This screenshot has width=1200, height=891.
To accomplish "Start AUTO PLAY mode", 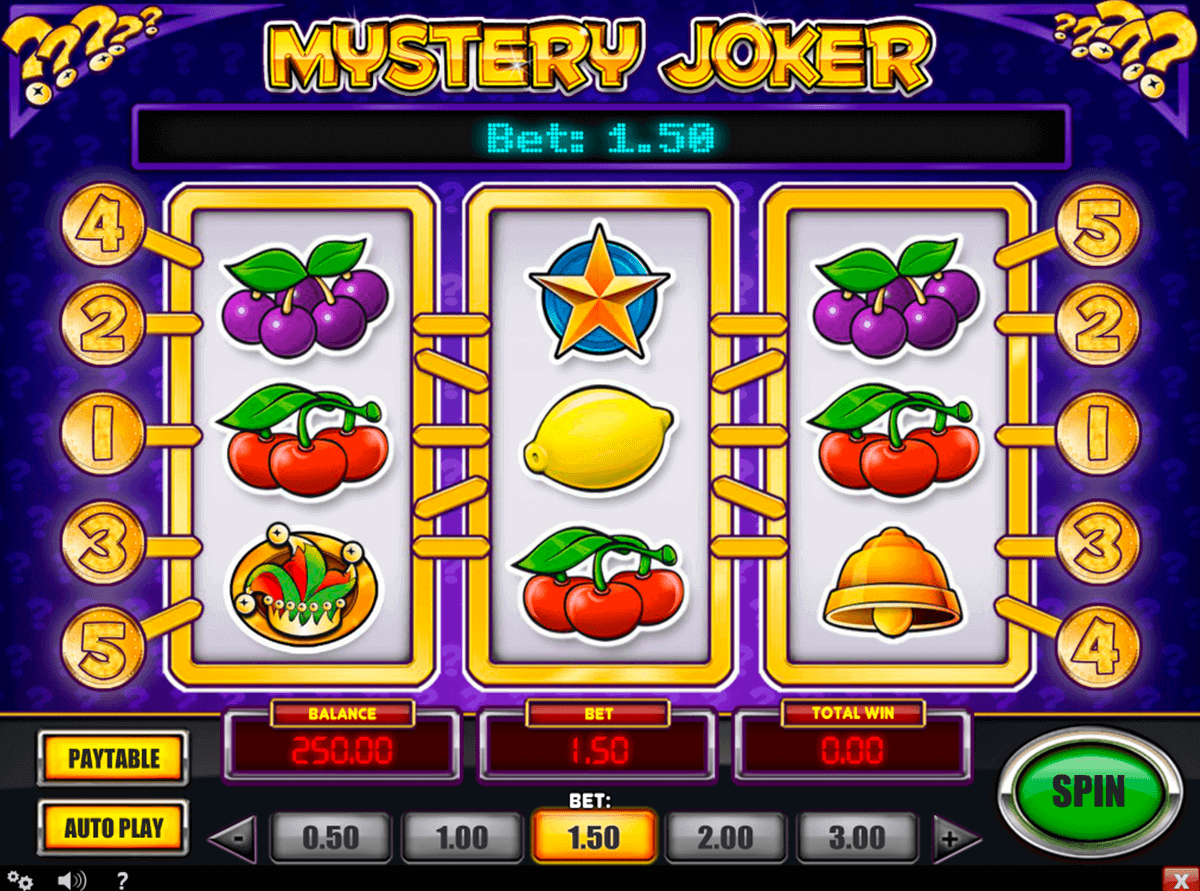I will click(114, 828).
